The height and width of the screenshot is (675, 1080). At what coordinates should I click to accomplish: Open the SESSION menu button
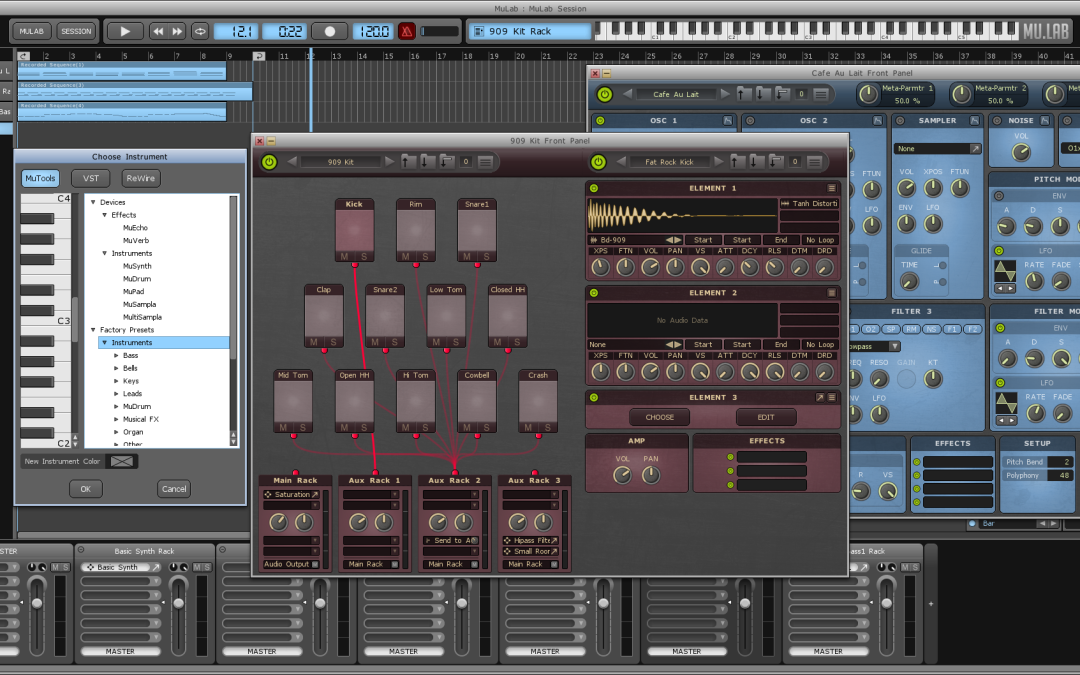76,31
